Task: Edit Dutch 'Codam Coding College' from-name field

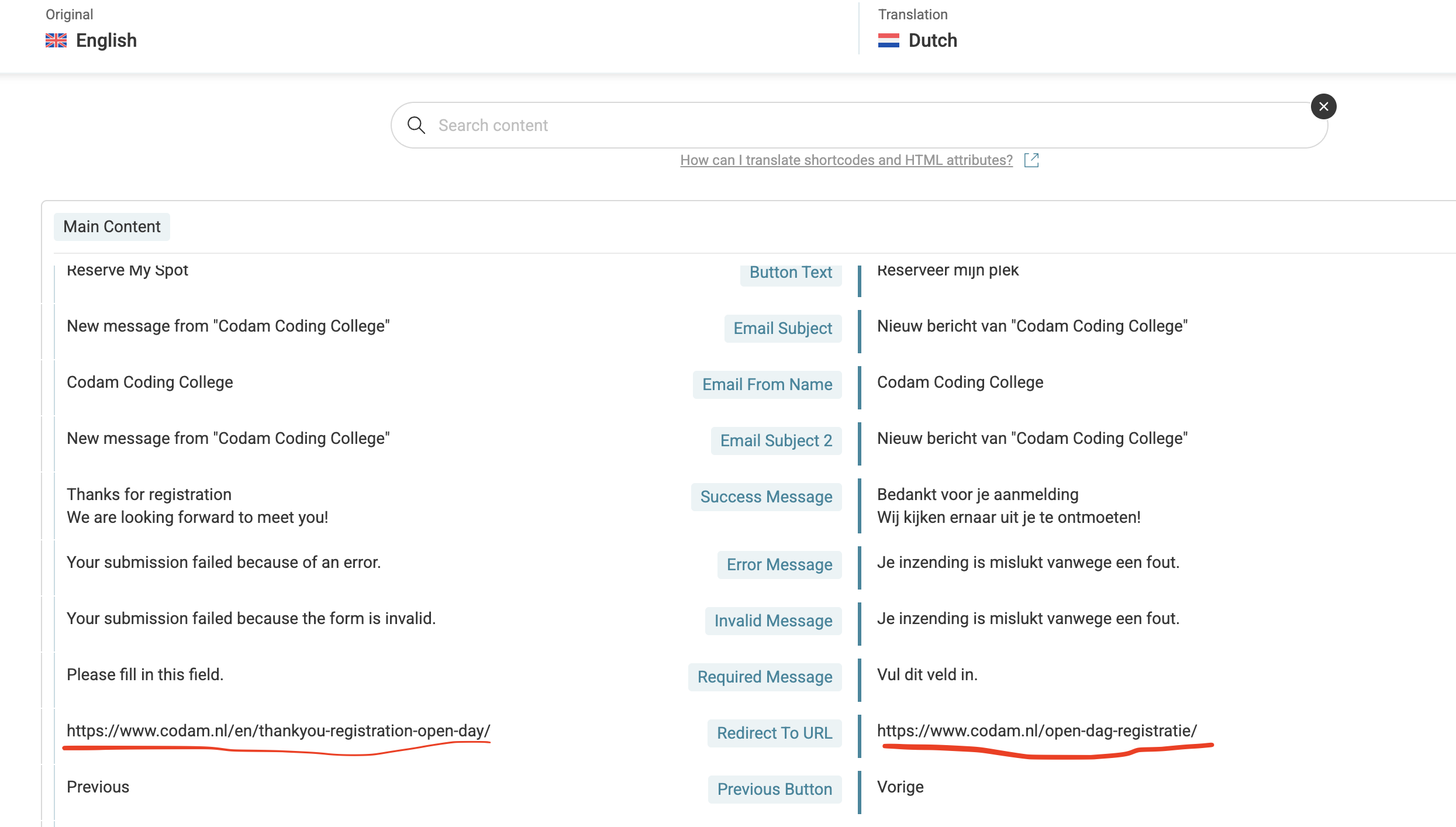Action: [x=960, y=383]
